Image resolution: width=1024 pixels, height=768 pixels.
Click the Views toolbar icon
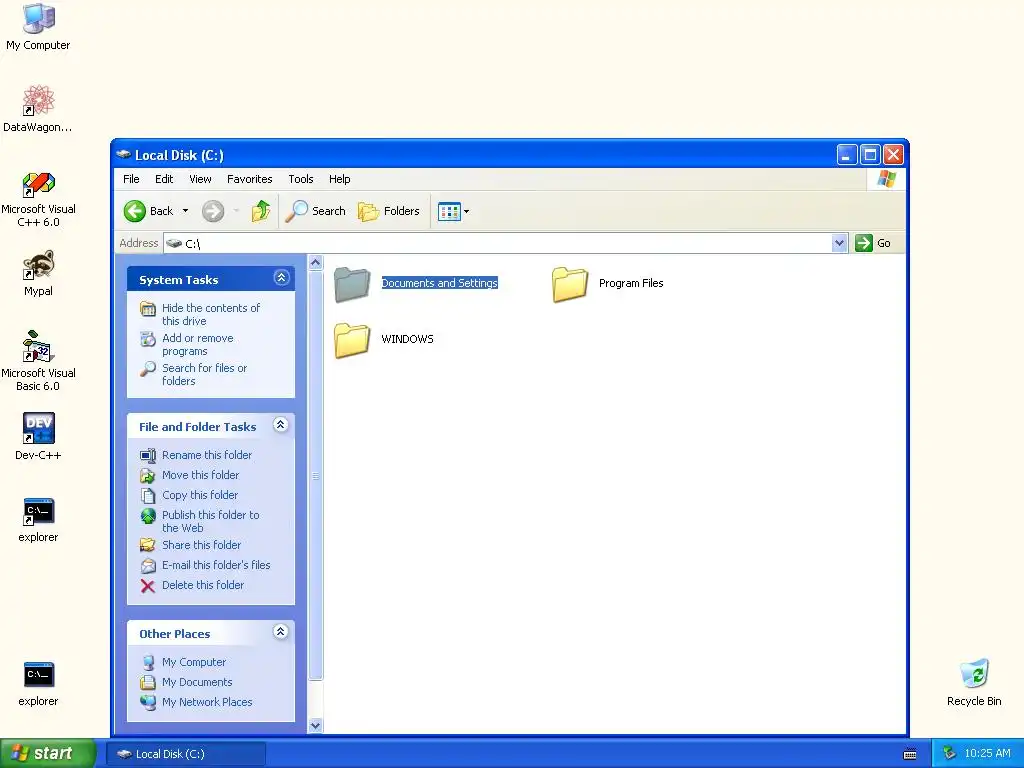point(449,212)
